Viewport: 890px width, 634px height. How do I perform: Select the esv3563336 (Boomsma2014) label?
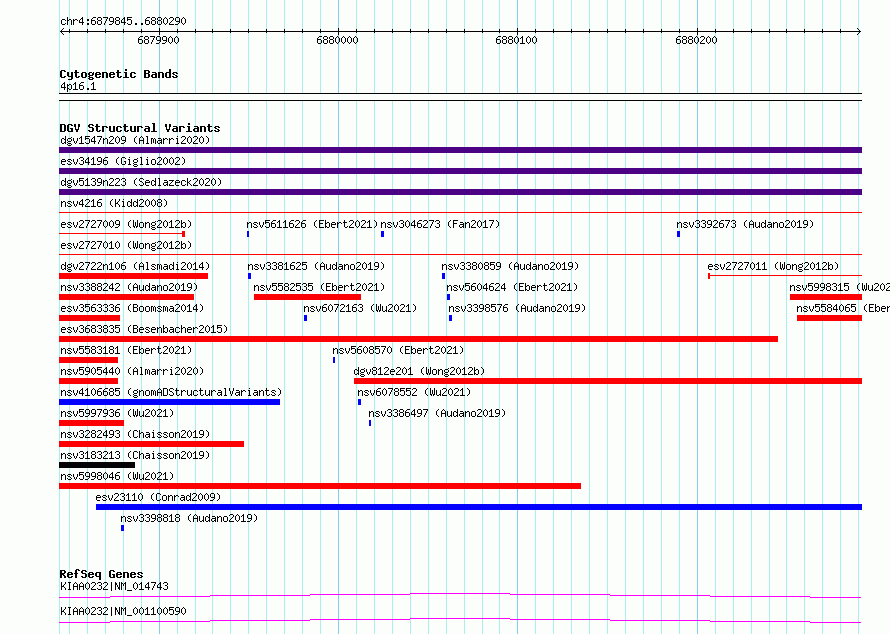[x=132, y=308]
